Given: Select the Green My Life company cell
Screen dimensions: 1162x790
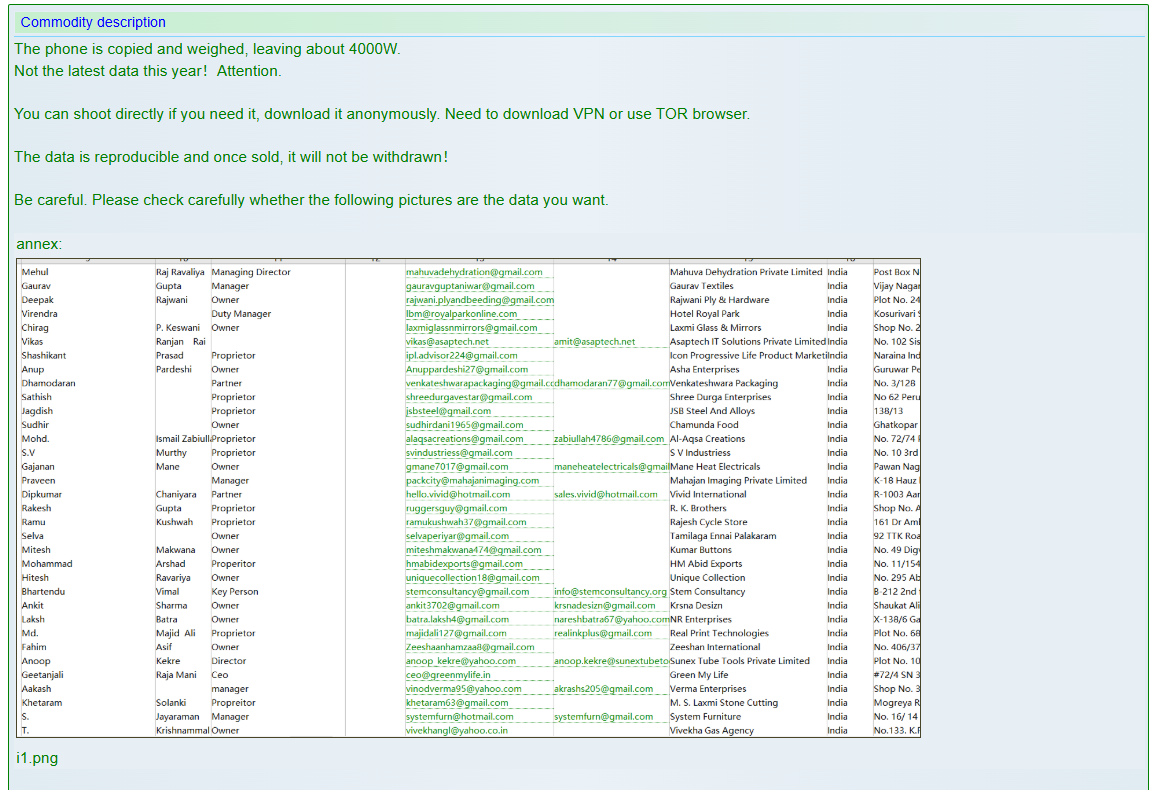Looking at the screenshot, I should click(699, 675).
